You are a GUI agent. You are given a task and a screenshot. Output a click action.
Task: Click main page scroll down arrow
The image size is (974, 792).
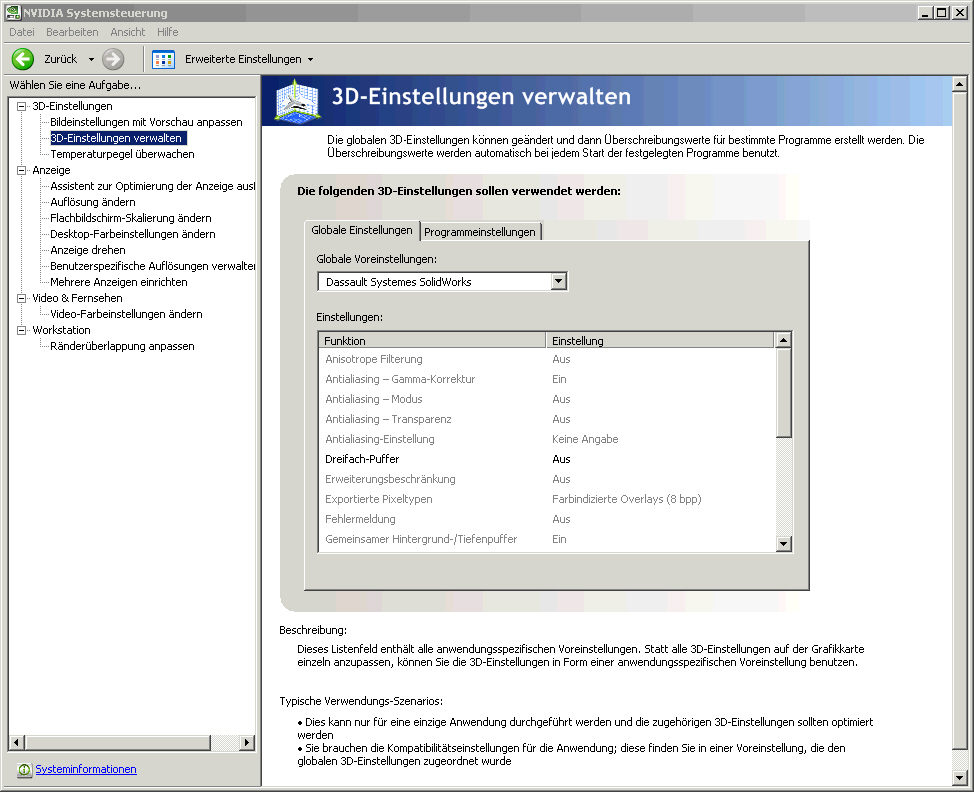[959, 778]
